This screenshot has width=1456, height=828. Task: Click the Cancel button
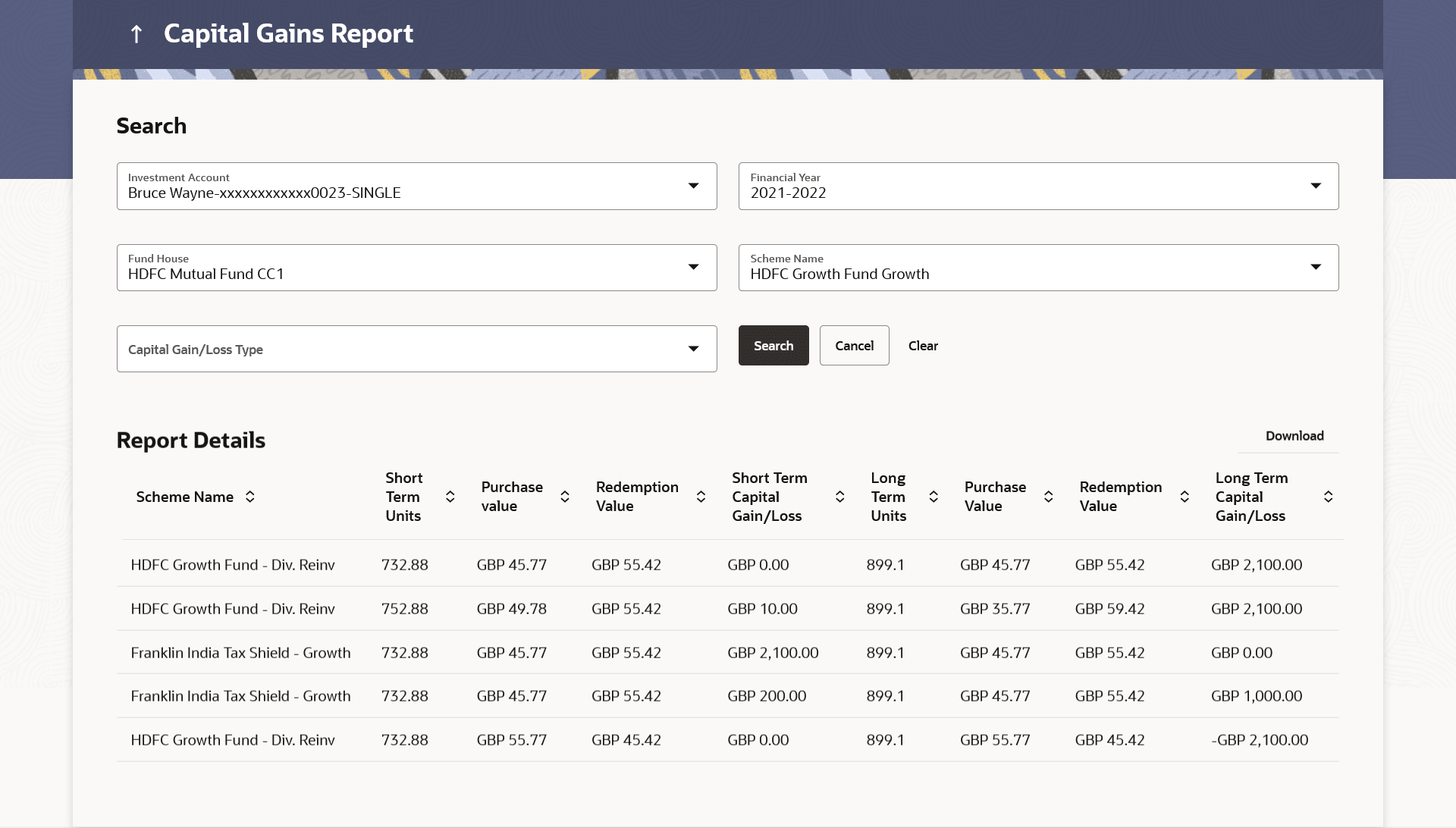pos(854,346)
